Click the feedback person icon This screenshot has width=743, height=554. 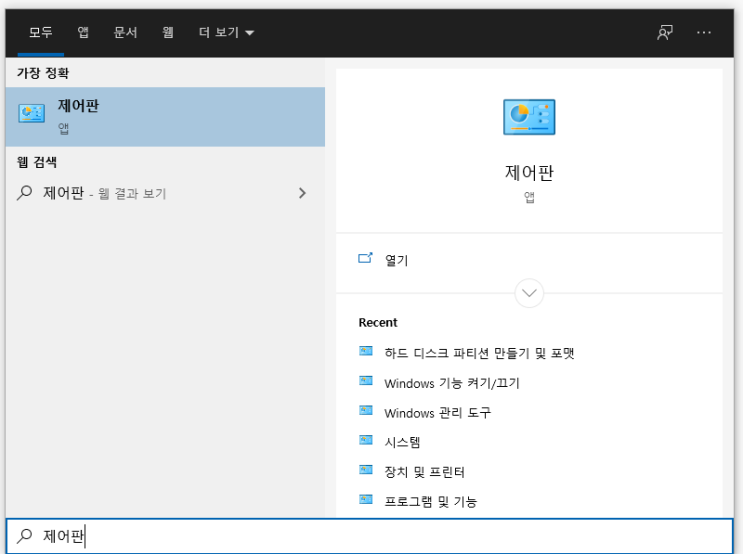(665, 32)
